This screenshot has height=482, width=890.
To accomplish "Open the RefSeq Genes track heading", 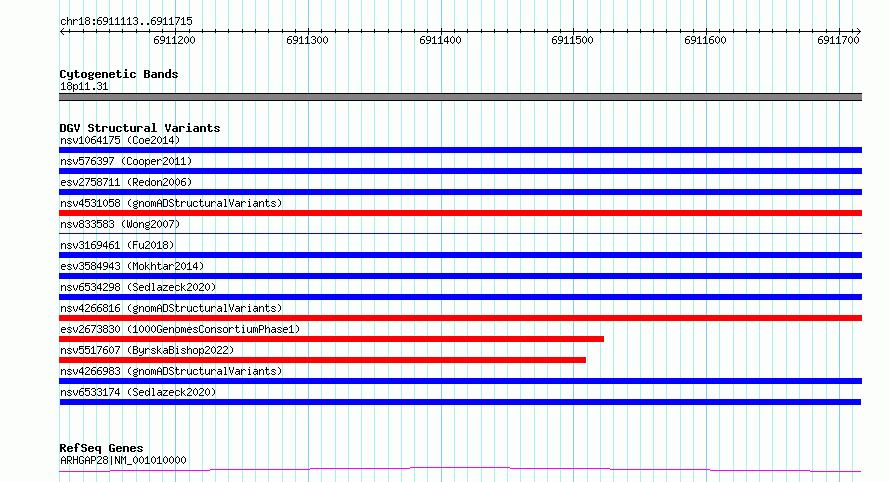I will [101, 448].
